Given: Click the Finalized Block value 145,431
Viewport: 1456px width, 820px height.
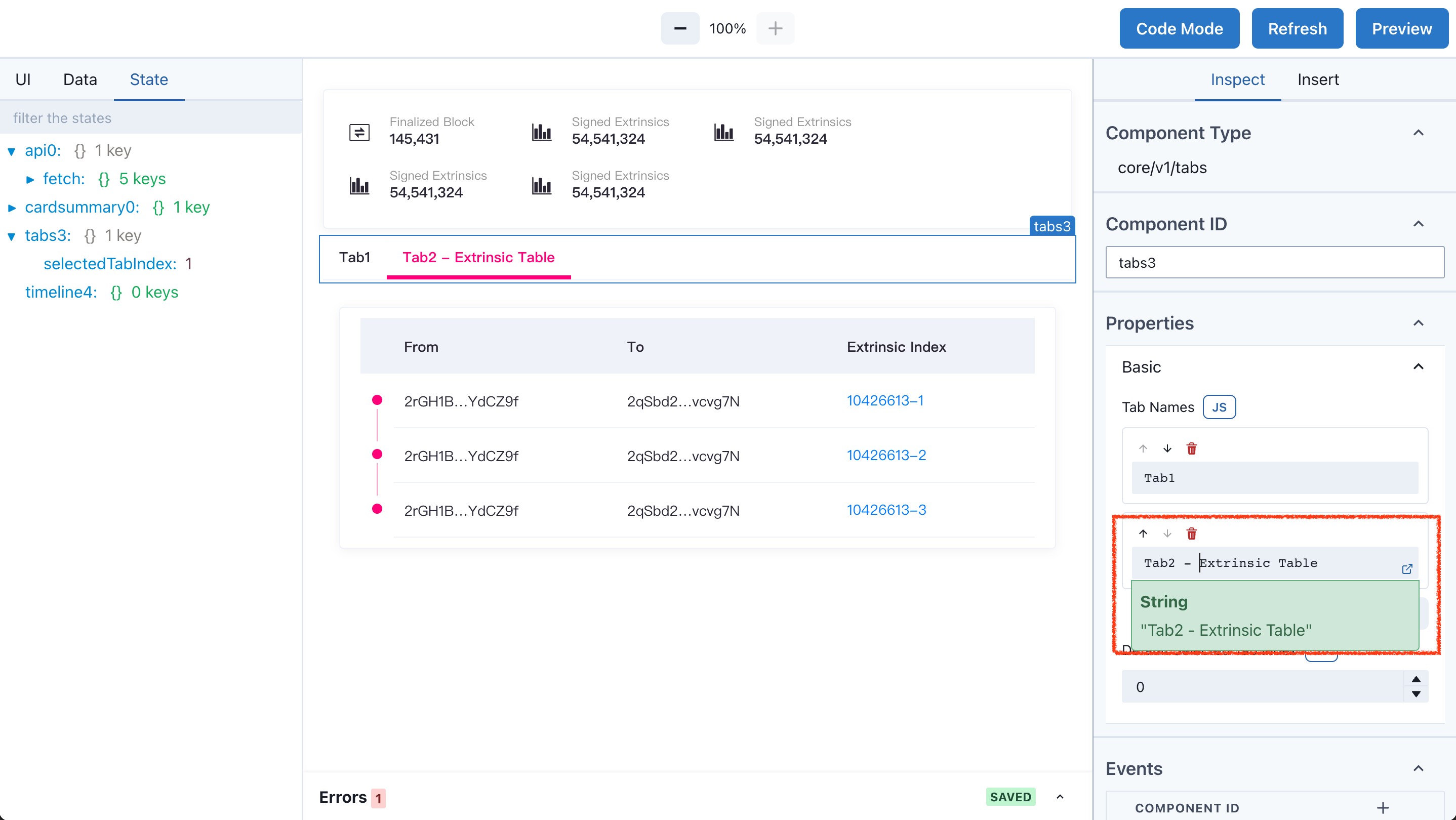Looking at the screenshot, I should pyautogui.click(x=414, y=139).
